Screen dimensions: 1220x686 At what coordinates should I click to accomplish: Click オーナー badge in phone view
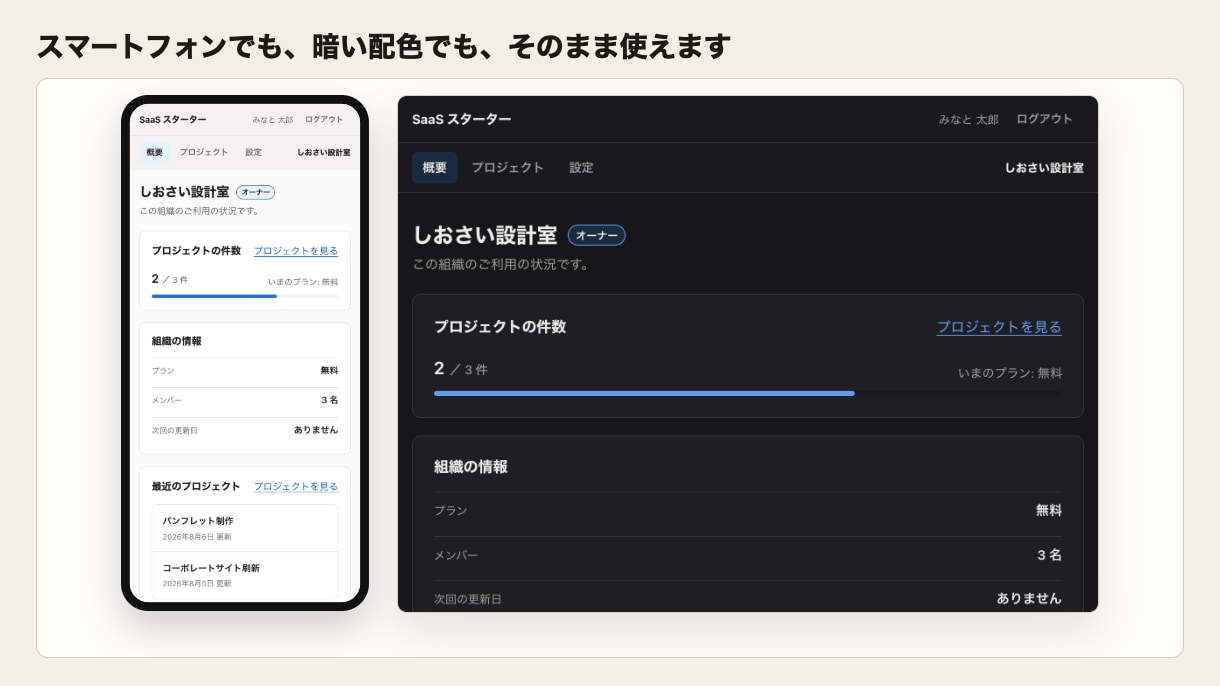256,192
